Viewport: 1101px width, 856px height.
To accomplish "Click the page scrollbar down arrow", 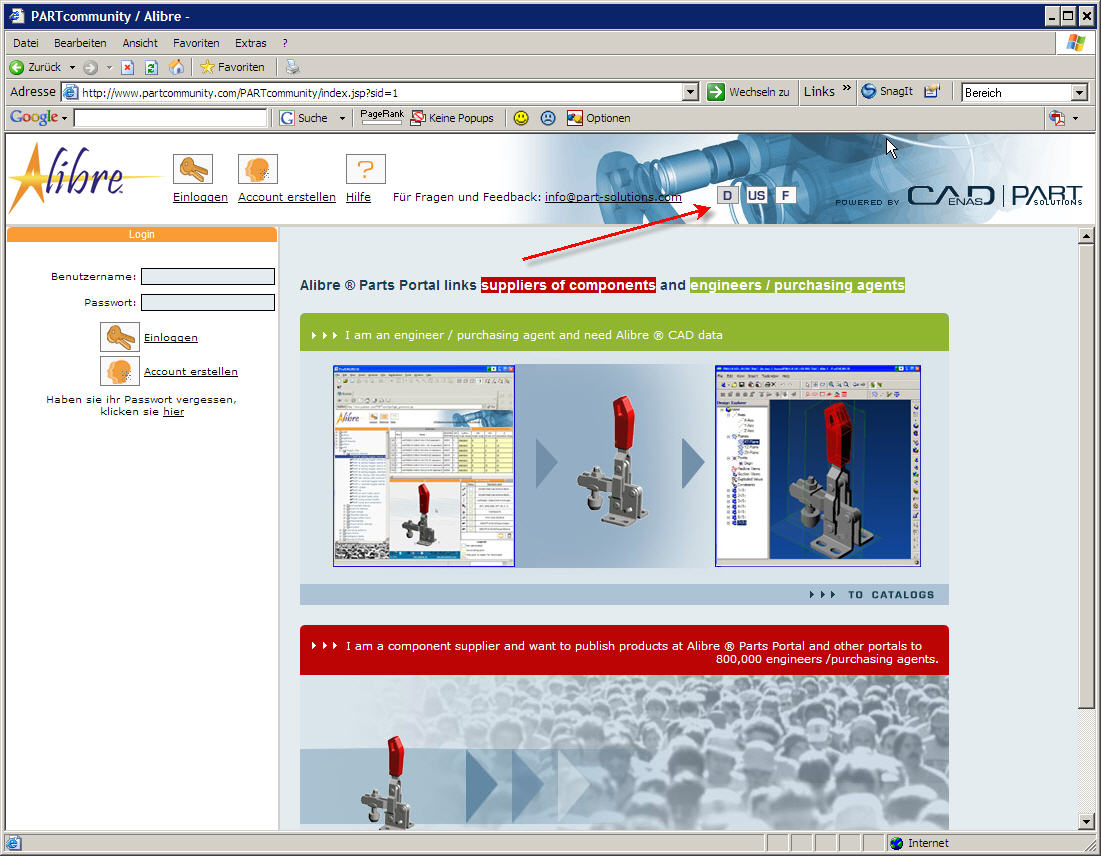I will click(x=1086, y=821).
